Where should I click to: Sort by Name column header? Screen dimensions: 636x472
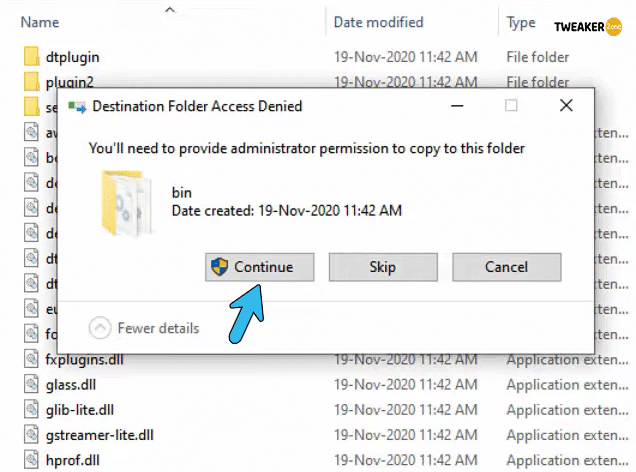pos(40,22)
